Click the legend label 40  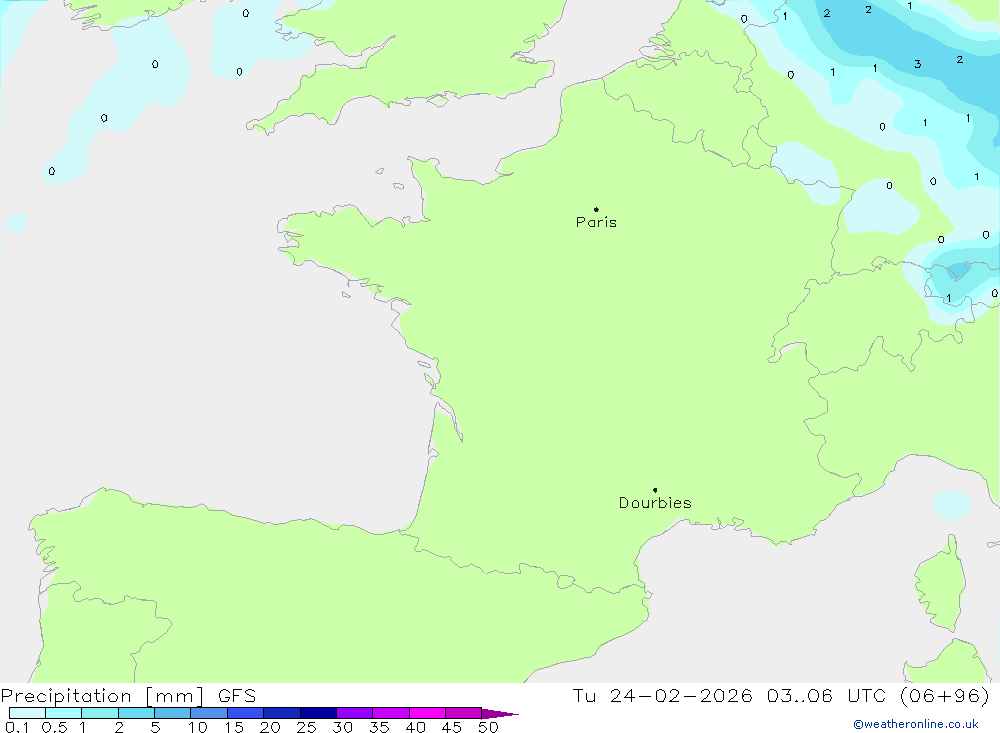[415, 727]
